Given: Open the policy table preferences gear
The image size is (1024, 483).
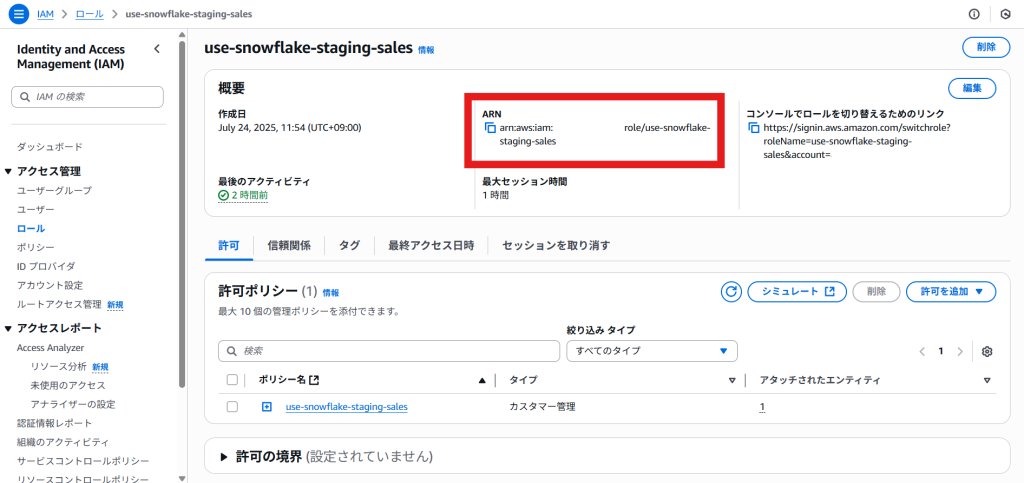Looking at the screenshot, I should click(x=987, y=351).
